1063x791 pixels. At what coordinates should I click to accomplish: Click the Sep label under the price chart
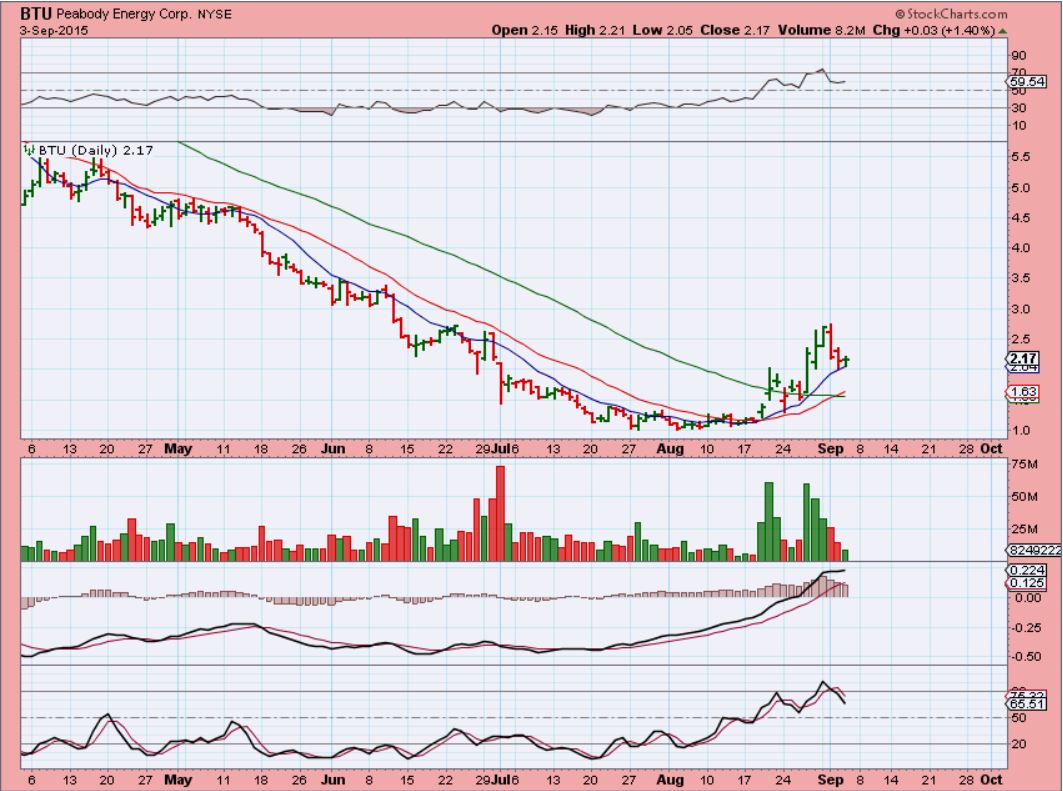coord(830,449)
